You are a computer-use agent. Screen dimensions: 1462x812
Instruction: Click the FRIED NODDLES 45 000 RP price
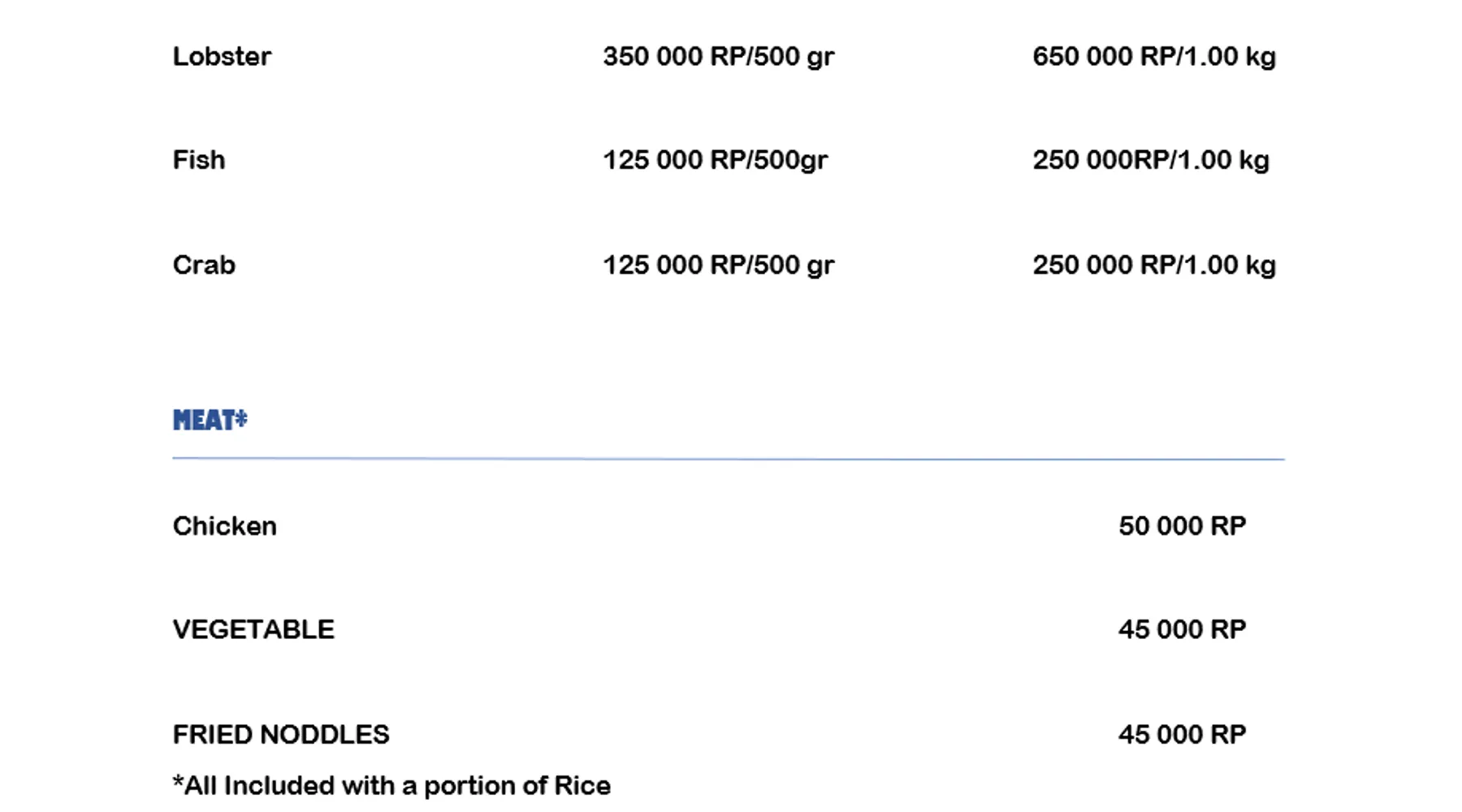1182,735
